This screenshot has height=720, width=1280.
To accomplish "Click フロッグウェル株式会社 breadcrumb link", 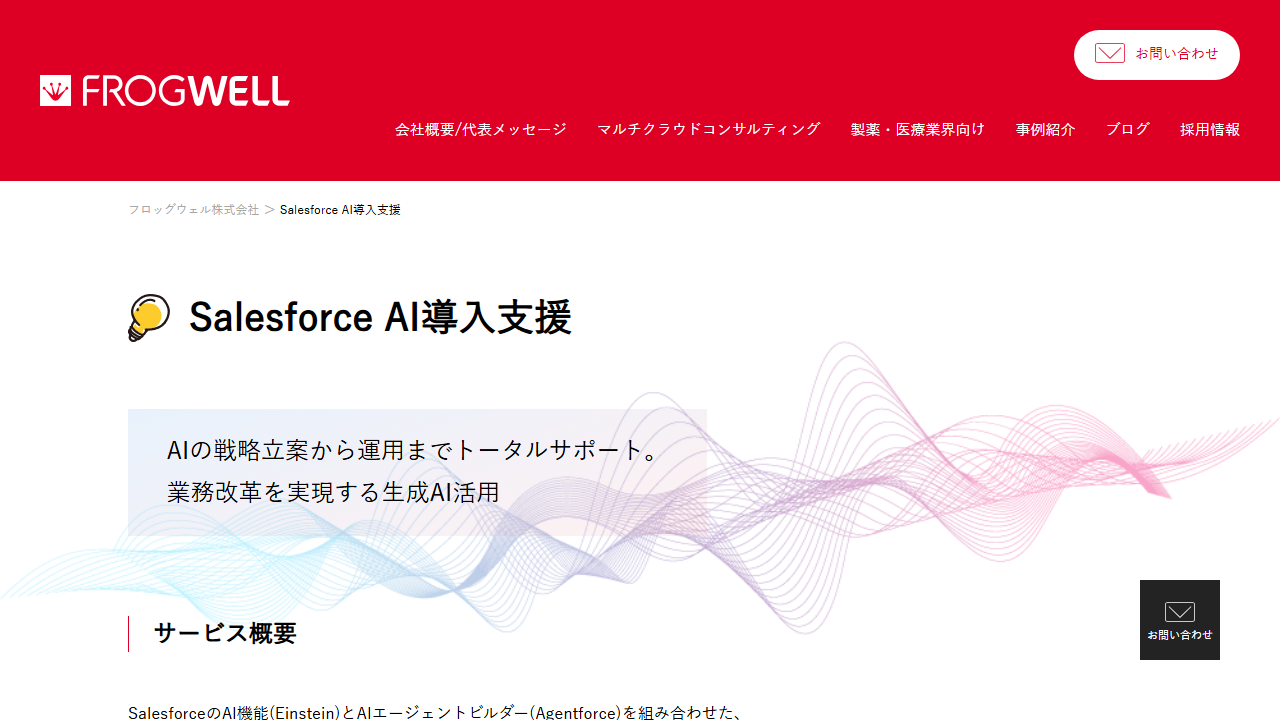I will coord(193,210).
